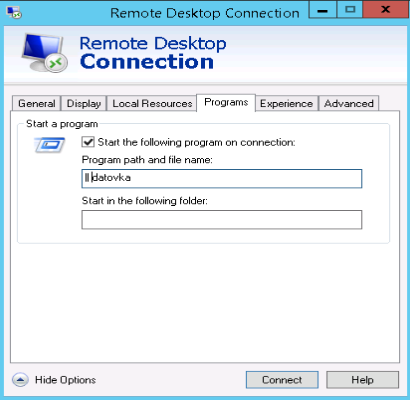Image resolution: width=410 pixels, height=400 pixels.
Task: Click the program window icon beside Start a program
Action: (x=50, y=145)
